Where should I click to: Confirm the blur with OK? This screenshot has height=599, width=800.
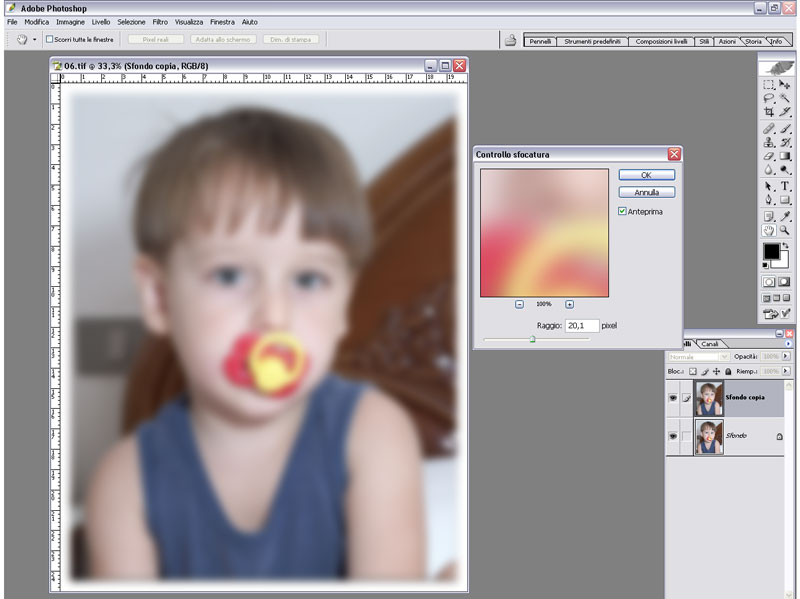(646, 175)
